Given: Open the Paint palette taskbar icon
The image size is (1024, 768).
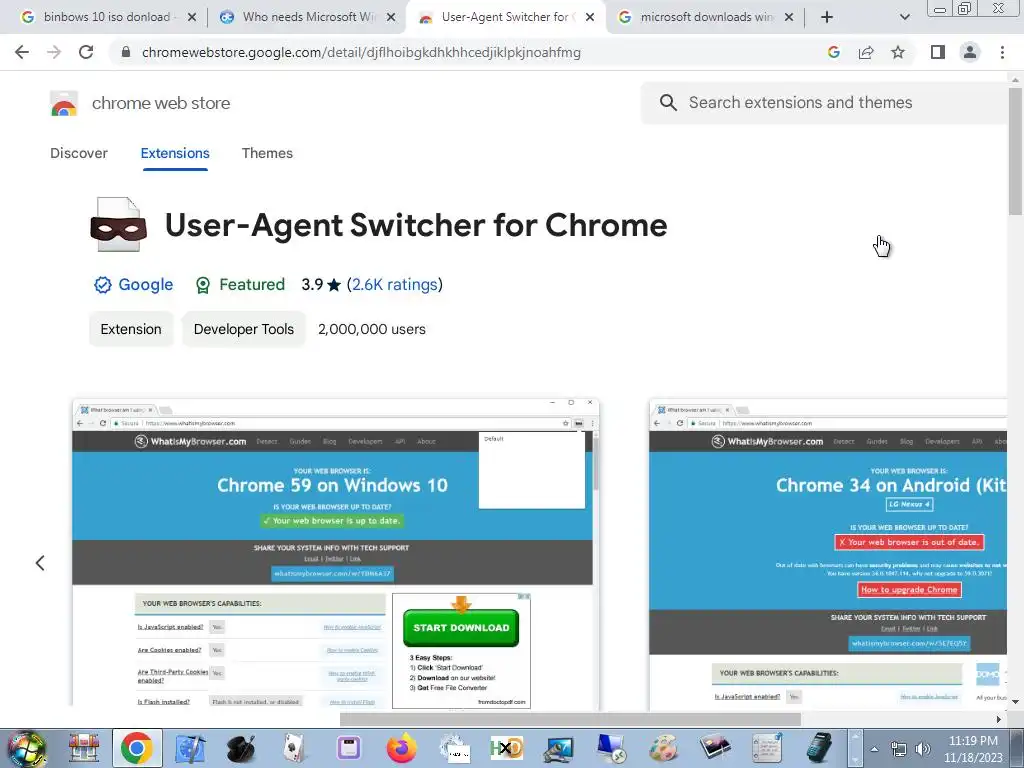Looking at the screenshot, I should (663, 748).
